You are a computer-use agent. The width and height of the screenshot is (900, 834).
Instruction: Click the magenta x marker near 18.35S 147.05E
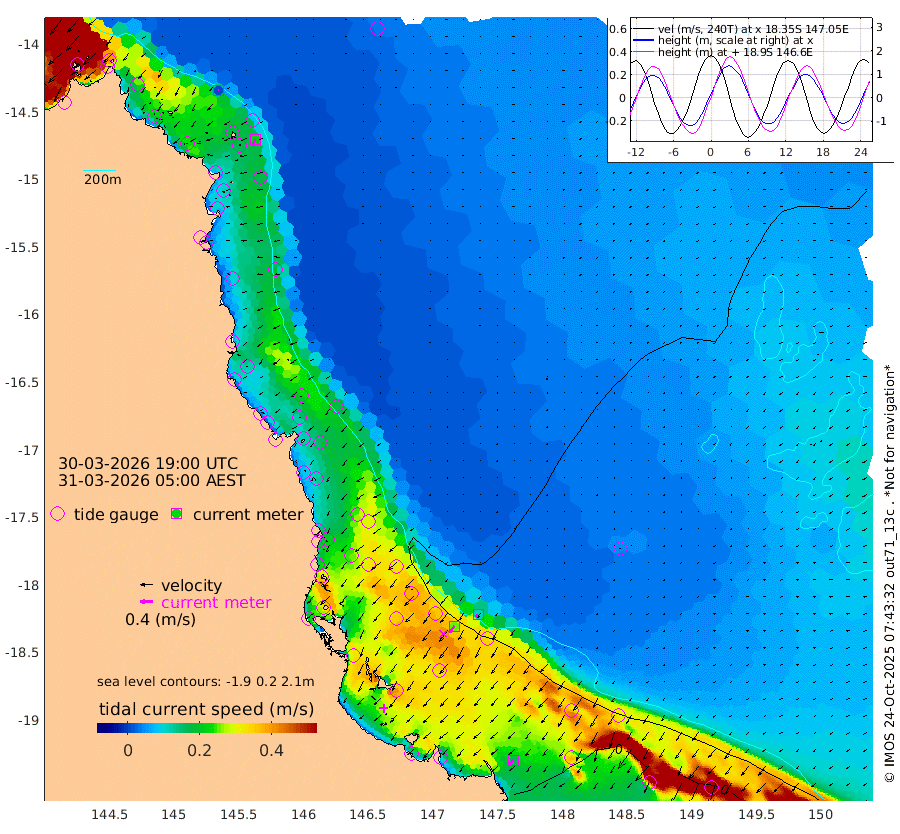coord(443,634)
